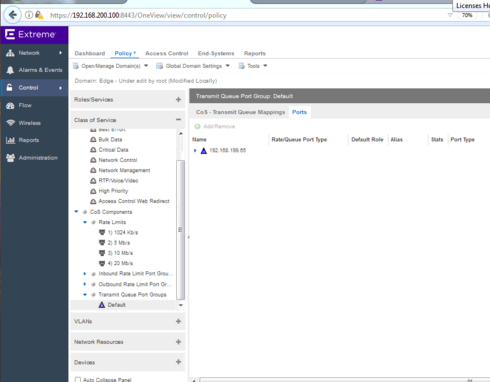Open Administration users icon
490x382 pixels.
(10, 158)
